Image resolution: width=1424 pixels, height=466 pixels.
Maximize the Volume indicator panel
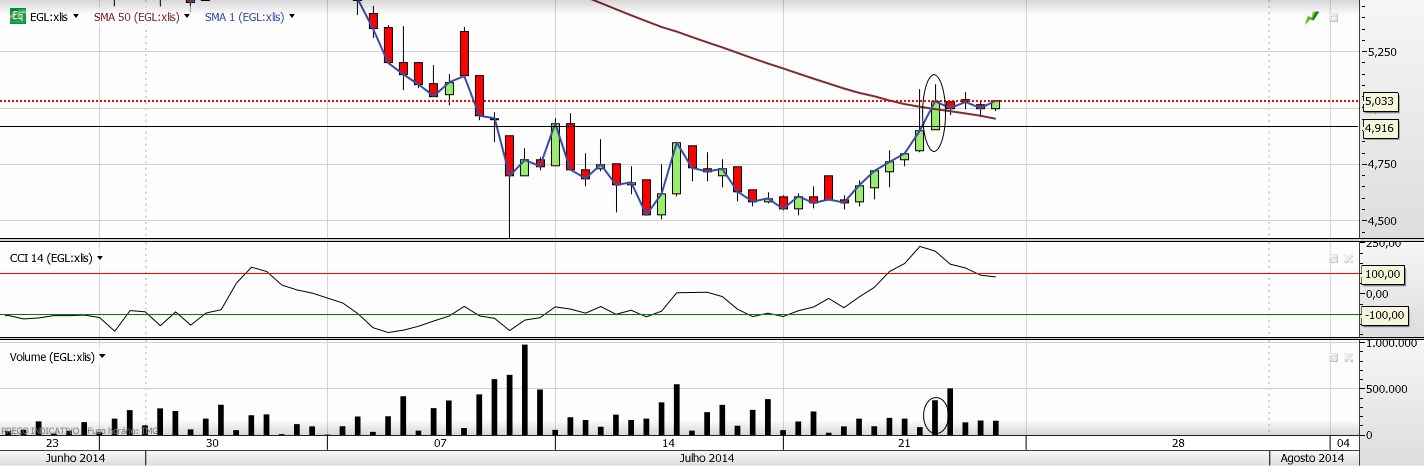1333,356
